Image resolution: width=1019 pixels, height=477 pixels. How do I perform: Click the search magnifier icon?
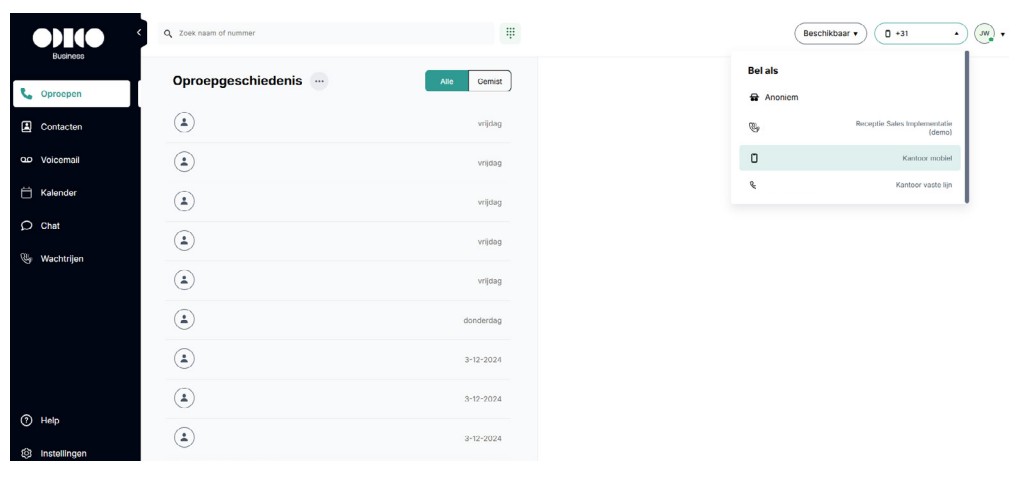coord(168,33)
